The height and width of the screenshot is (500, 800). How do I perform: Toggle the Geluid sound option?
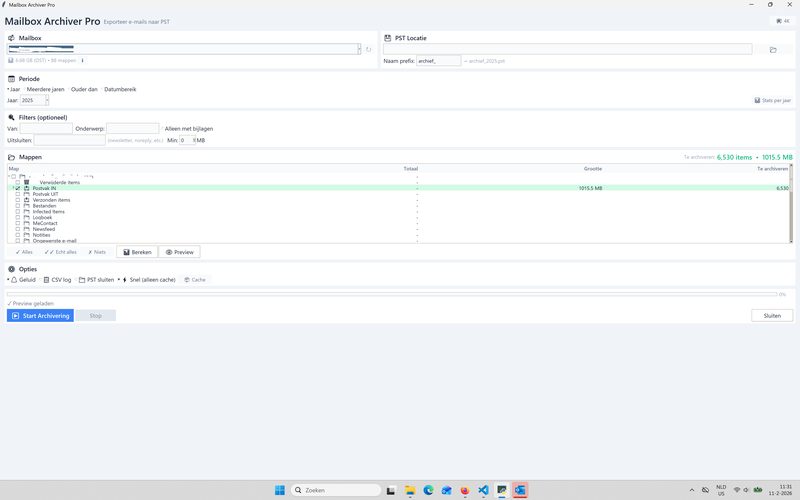tap(22, 280)
